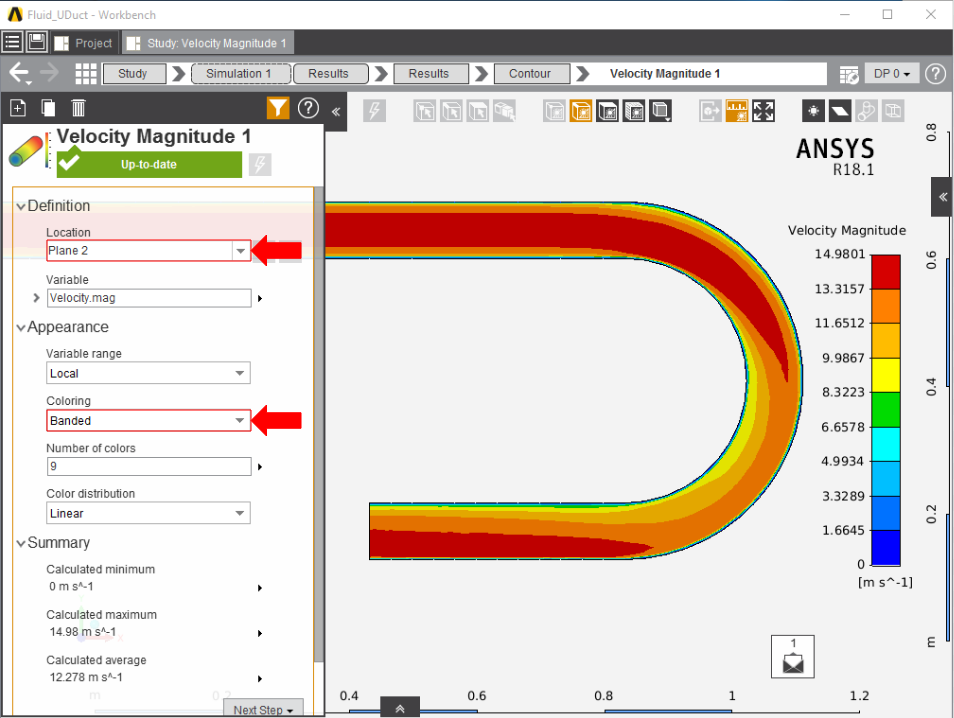Click the lightning update icon in viewport toolbar
This screenshot has width=954, height=718.
374,111
